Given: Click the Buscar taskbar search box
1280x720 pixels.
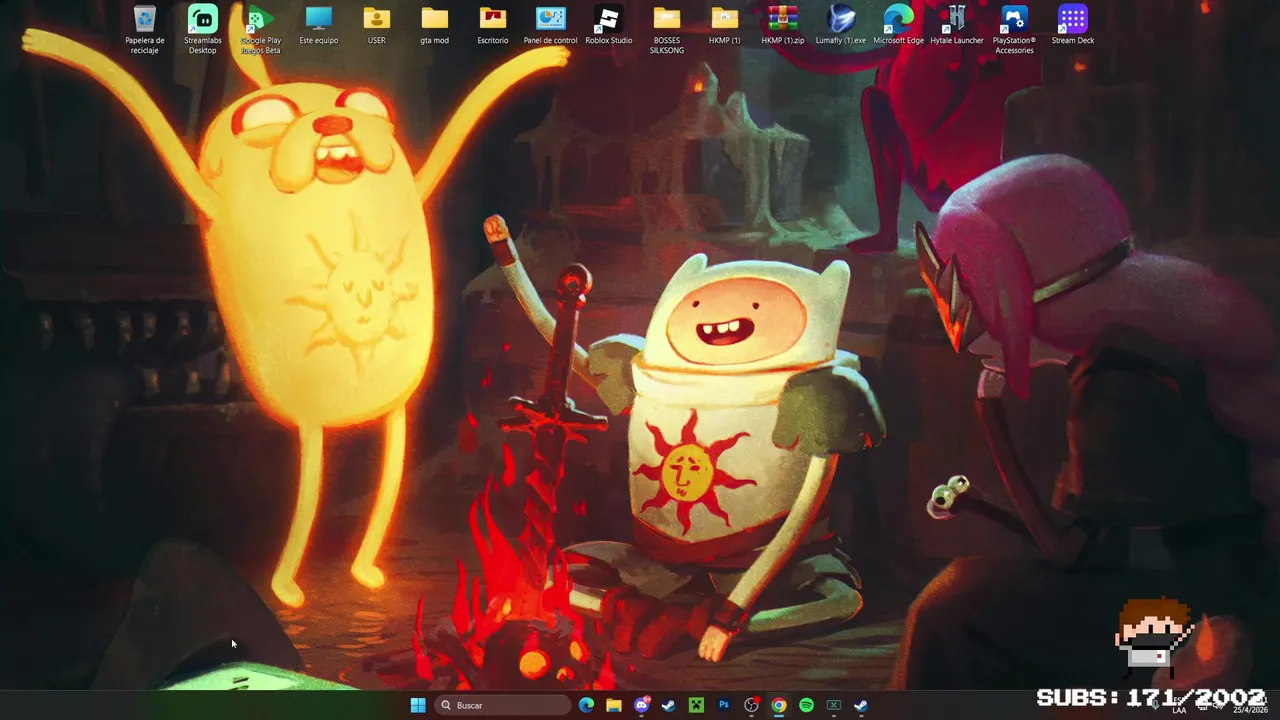Looking at the screenshot, I should (x=501, y=705).
